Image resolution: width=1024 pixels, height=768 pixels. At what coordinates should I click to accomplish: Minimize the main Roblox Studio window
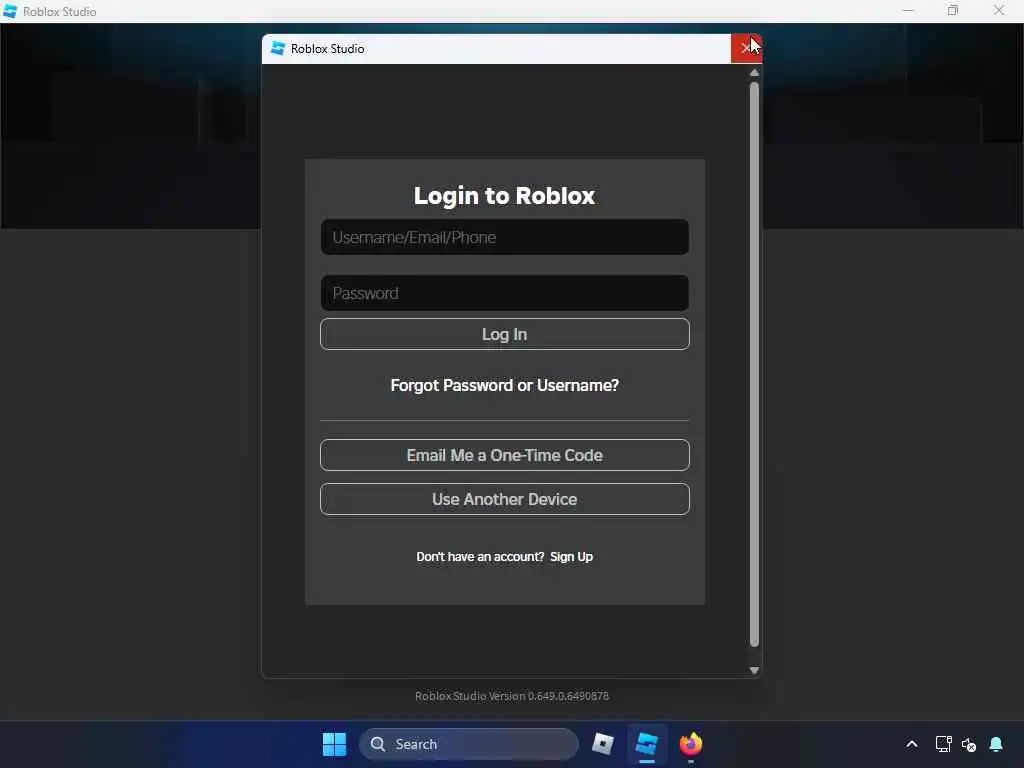tap(908, 10)
